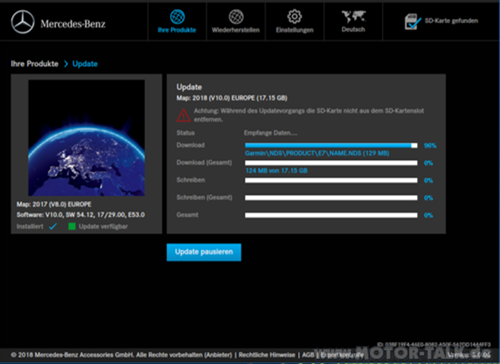The width and height of the screenshot is (500, 364).
Task: Click the green Update verfügbar indicator
Action: click(72, 226)
